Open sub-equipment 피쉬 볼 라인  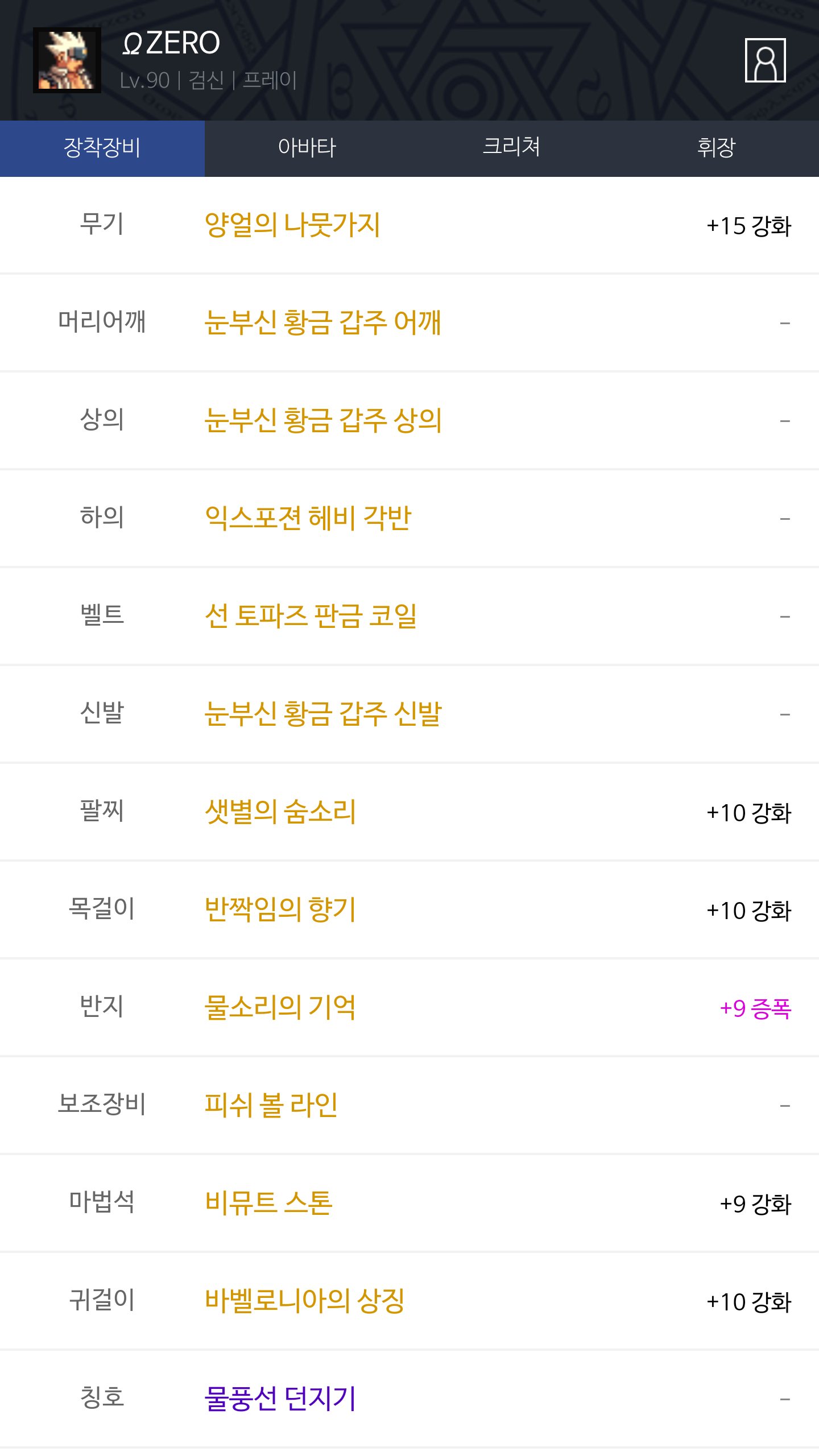coord(271,1105)
